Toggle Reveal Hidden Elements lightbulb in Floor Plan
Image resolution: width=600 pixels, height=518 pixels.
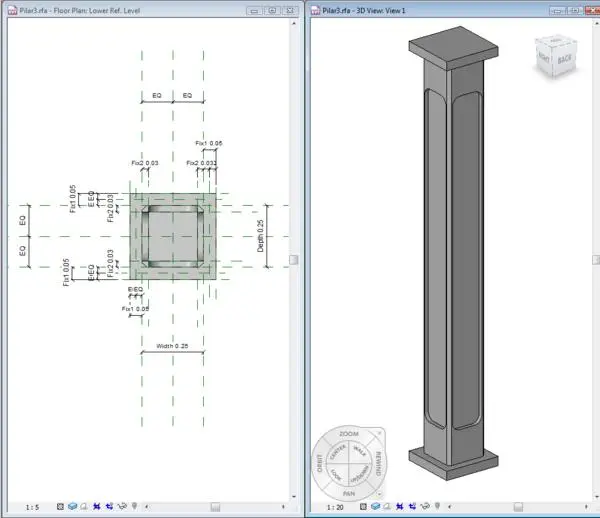coord(134,507)
